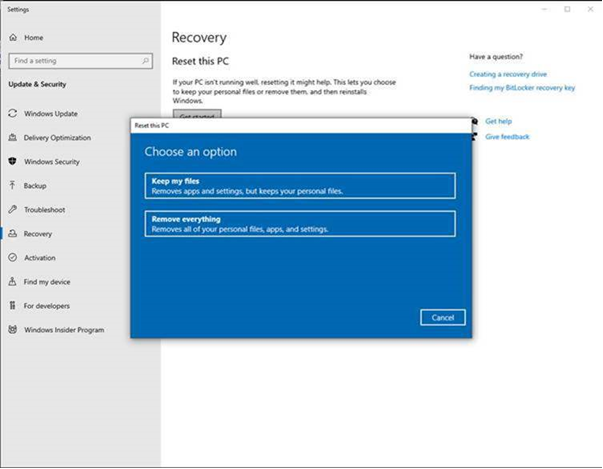This screenshot has height=469, width=603.
Task: Click the Troubleshoot wrench icon
Action: (x=13, y=209)
